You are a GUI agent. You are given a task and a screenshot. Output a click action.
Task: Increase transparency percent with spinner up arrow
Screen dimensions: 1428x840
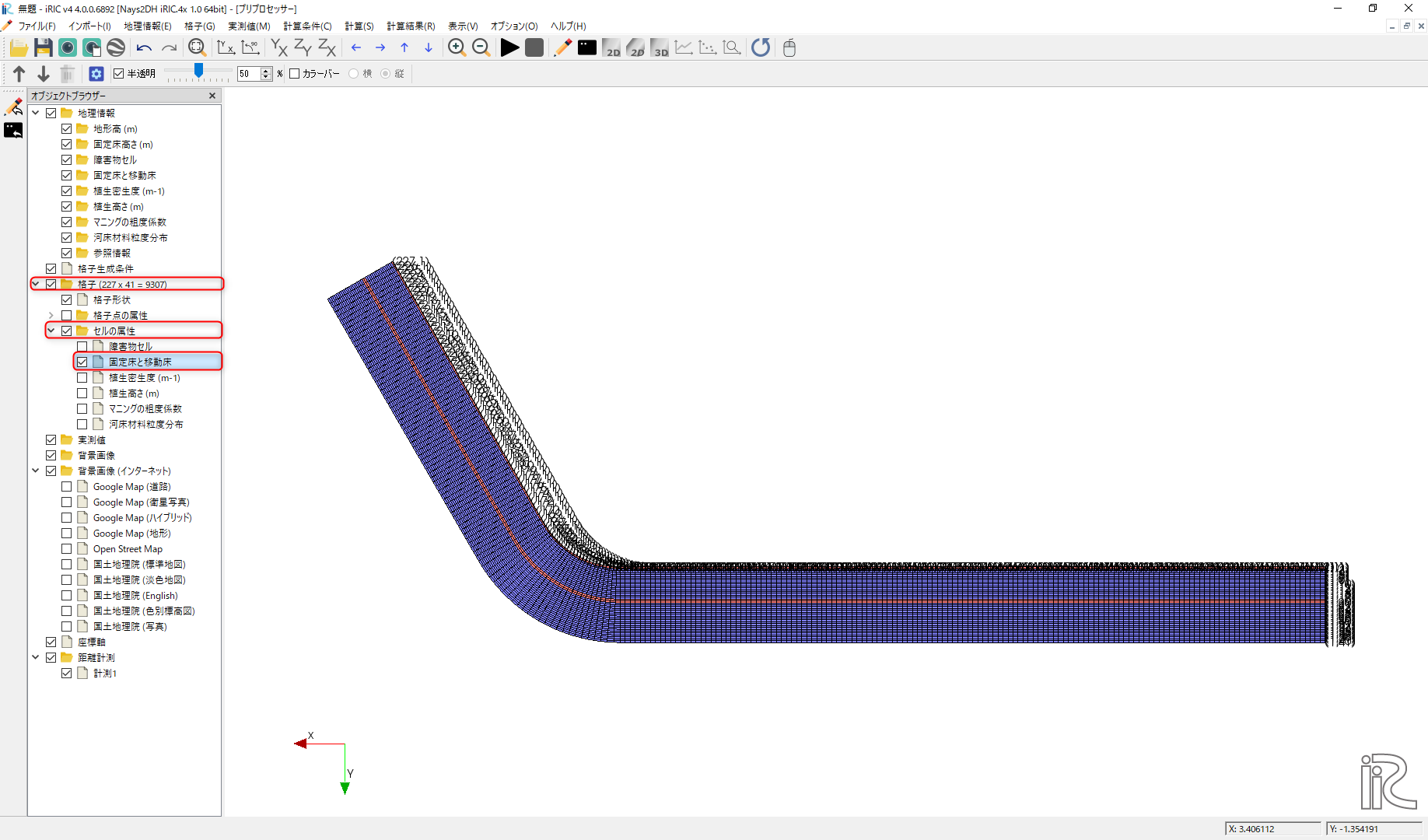(x=266, y=71)
